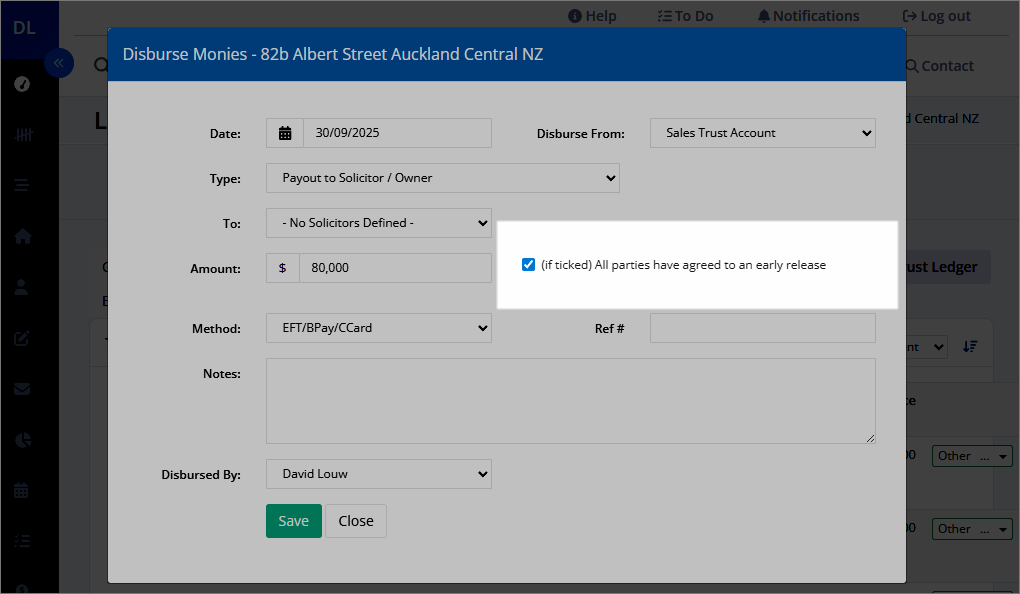The width and height of the screenshot is (1020, 594).
Task: Expand the Disburse From account dropdown
Action: coord(762,133)
